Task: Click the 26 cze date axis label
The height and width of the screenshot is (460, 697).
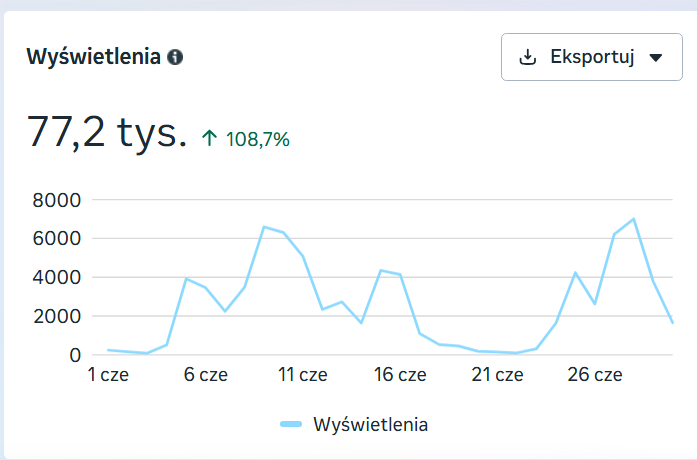Action: pyautogui.click(x=595, y=375)
